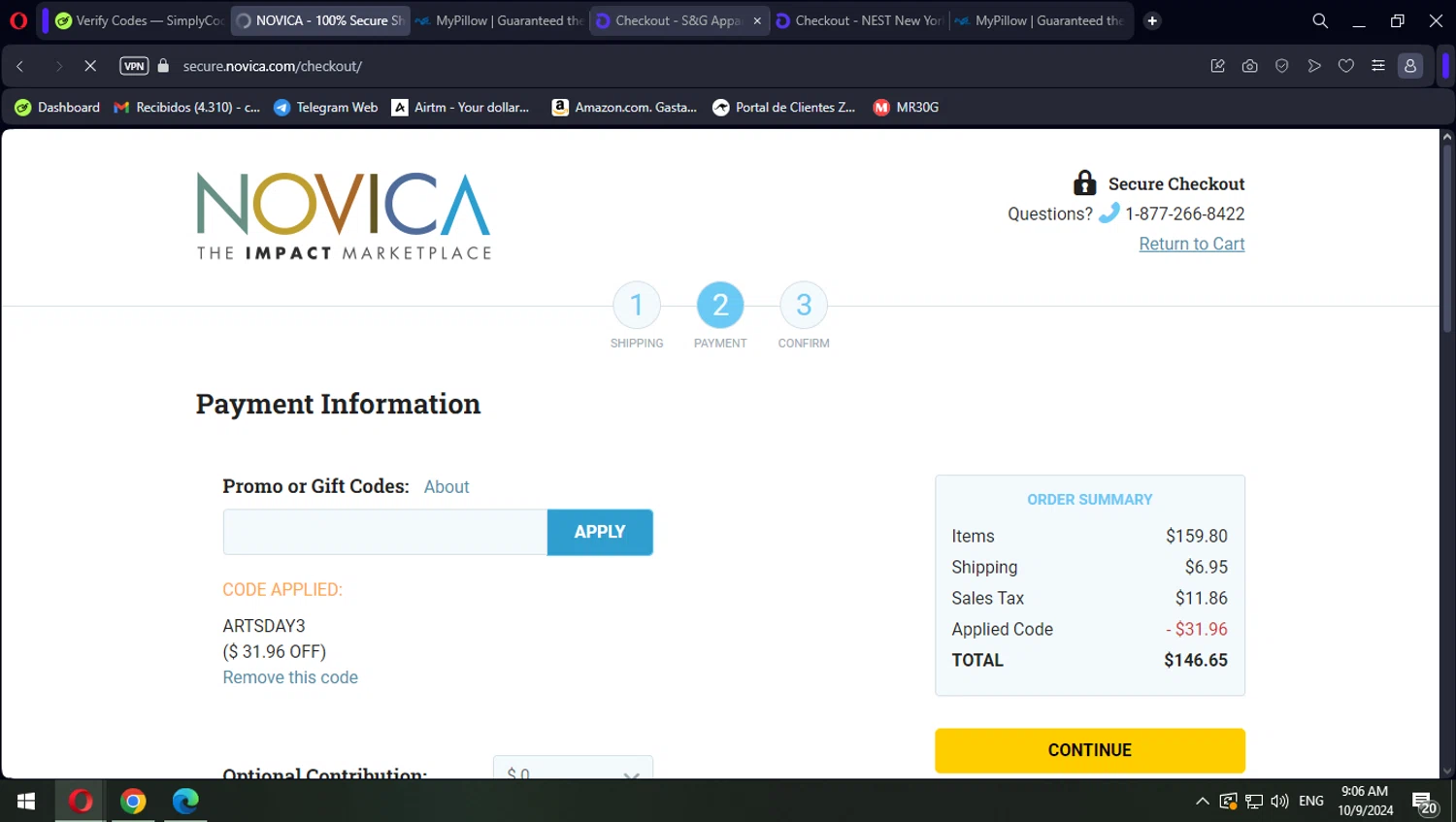Click the APPLY button
Image resolution: width=1456 pixels, height=822 pixels.
click(600, 532)
